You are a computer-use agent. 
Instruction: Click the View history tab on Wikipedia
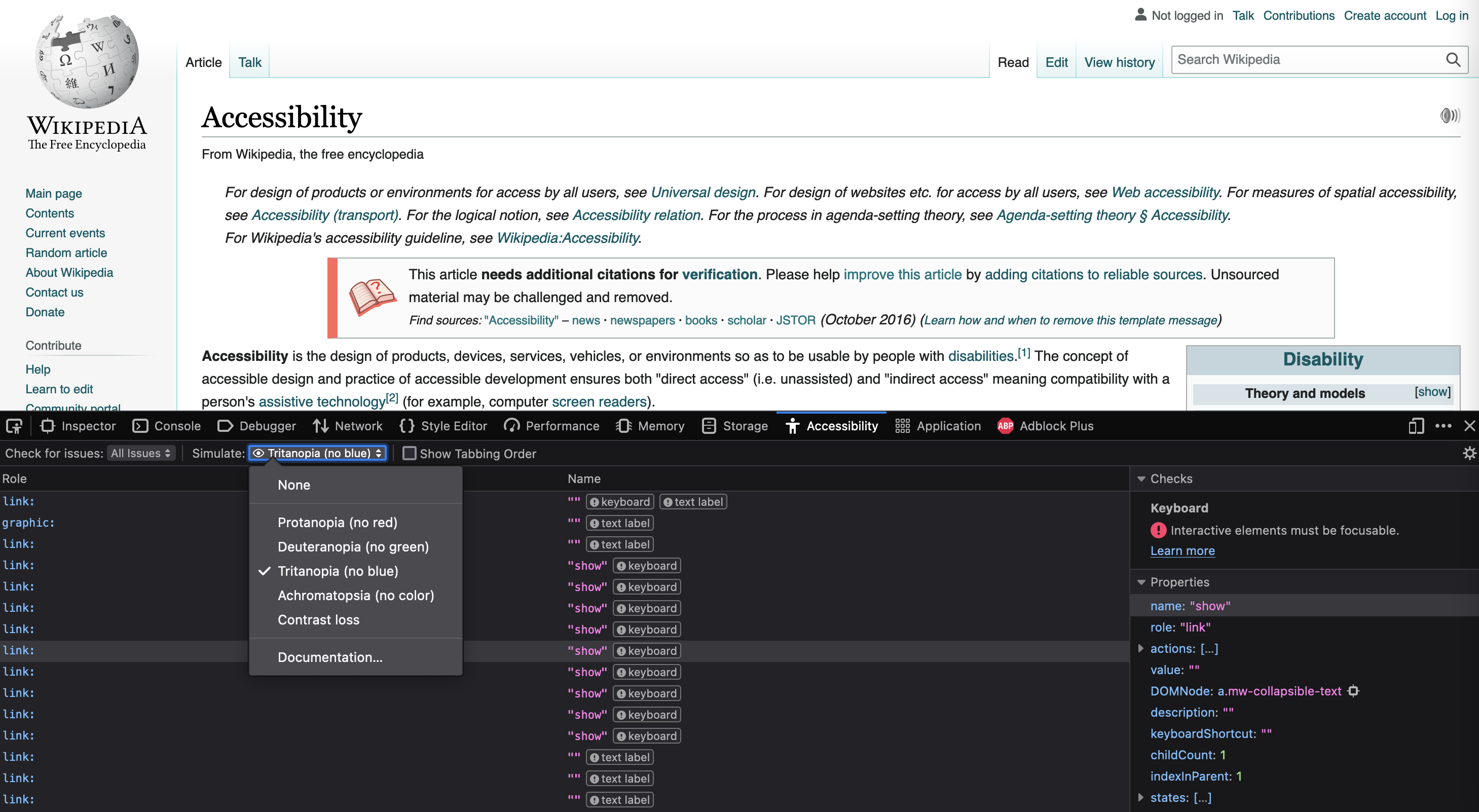pyautogui.click(x=1118, y=62)
